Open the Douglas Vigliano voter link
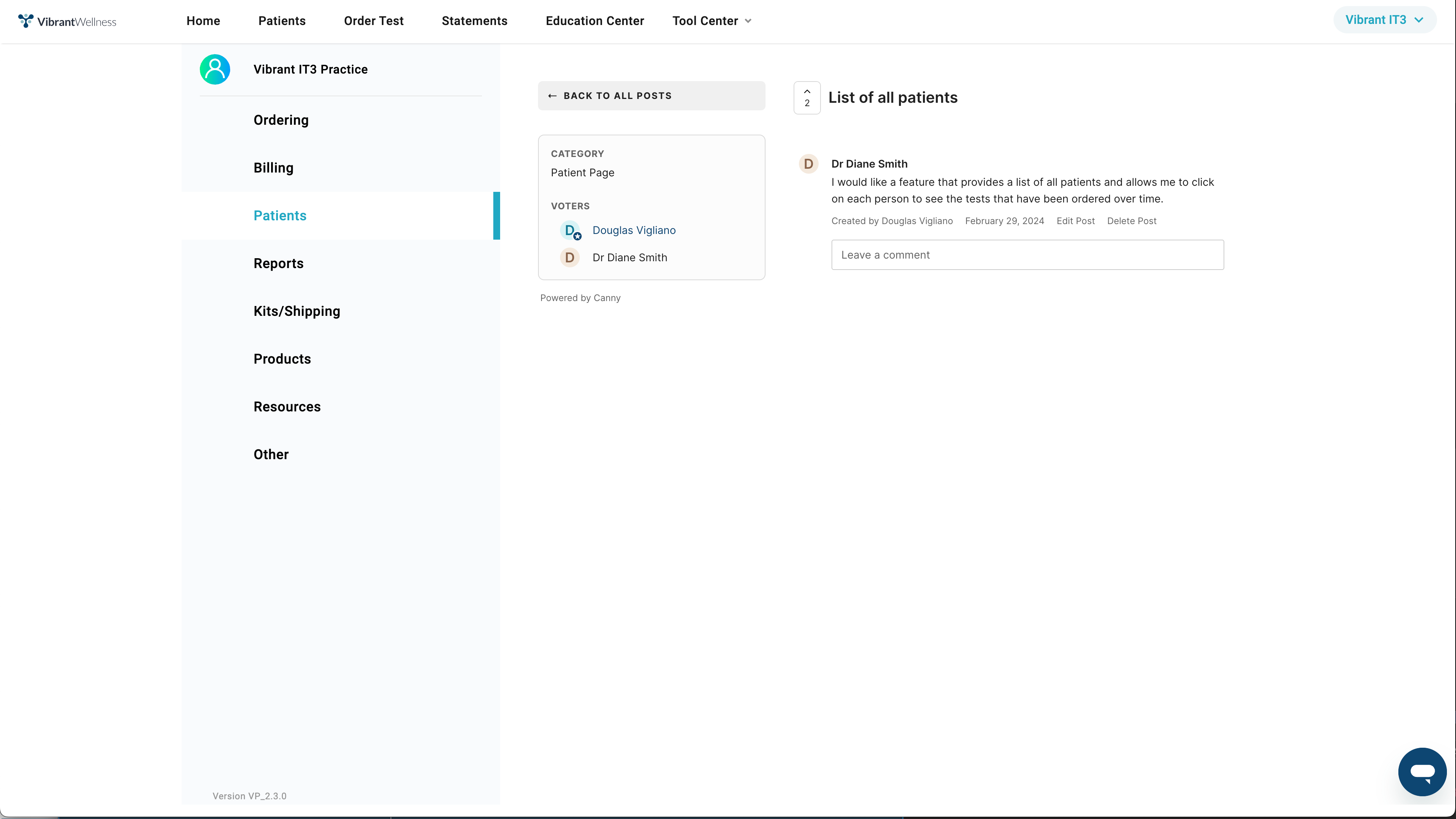 point(634,231)
